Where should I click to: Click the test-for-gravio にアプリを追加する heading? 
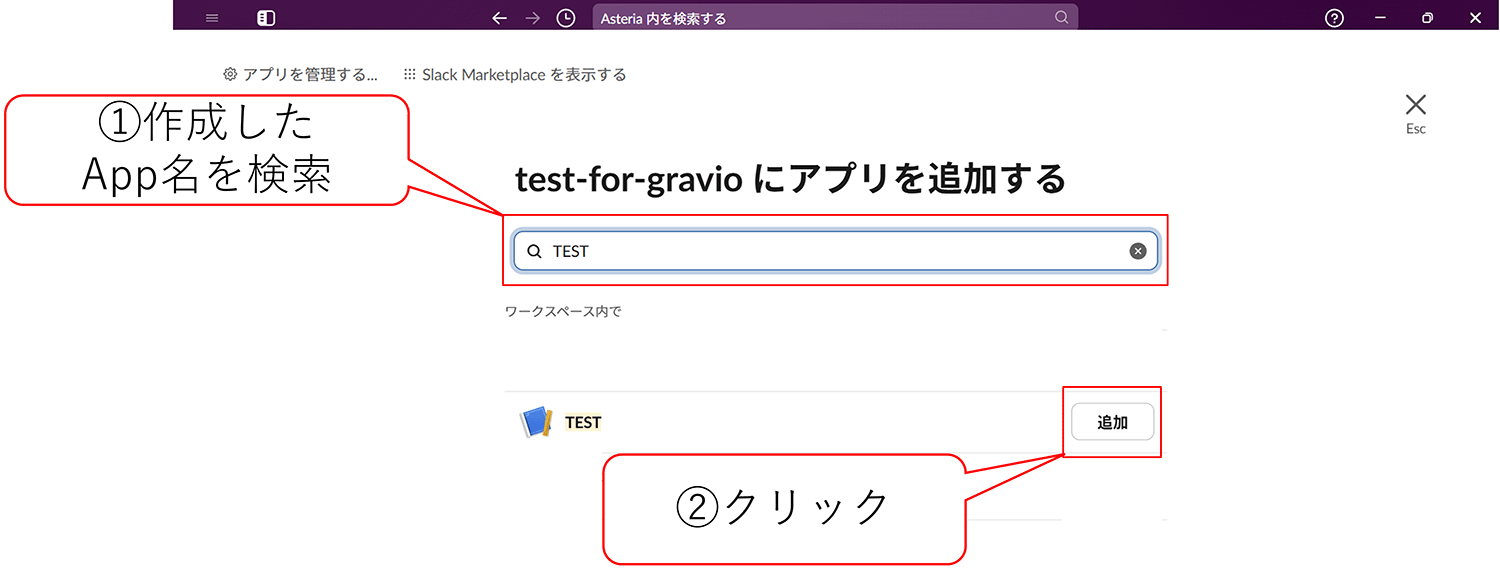(x=790, y=179)
